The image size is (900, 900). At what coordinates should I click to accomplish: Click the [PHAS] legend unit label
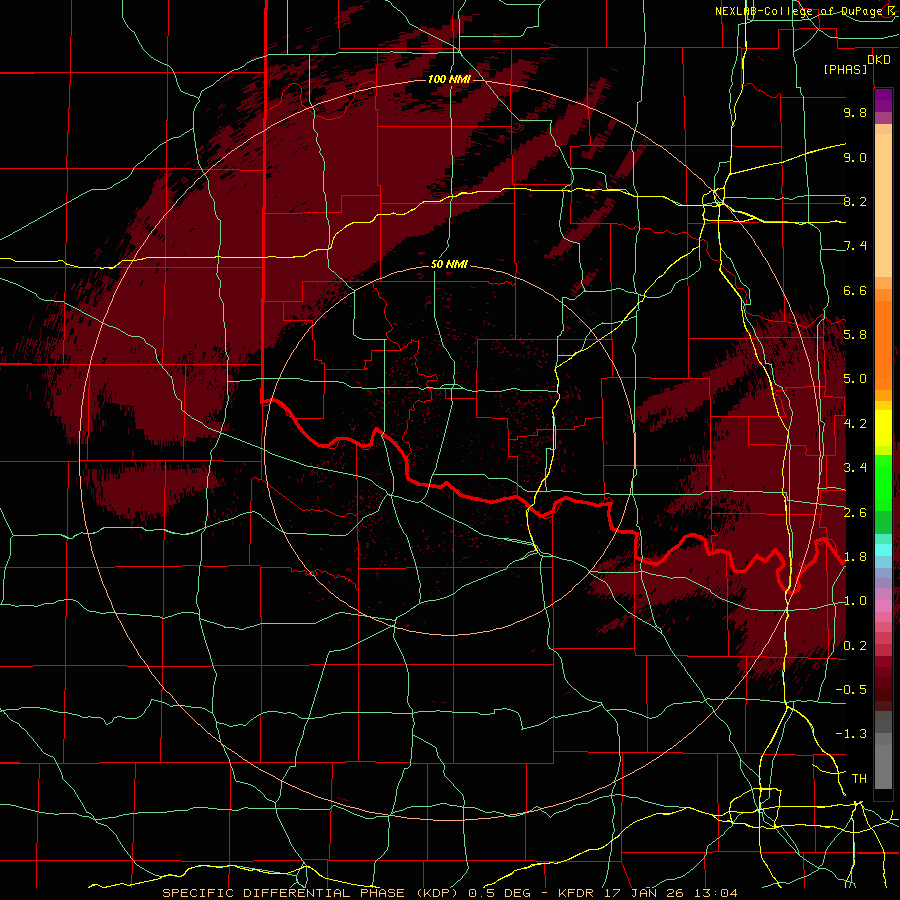[x=845, y=70]
